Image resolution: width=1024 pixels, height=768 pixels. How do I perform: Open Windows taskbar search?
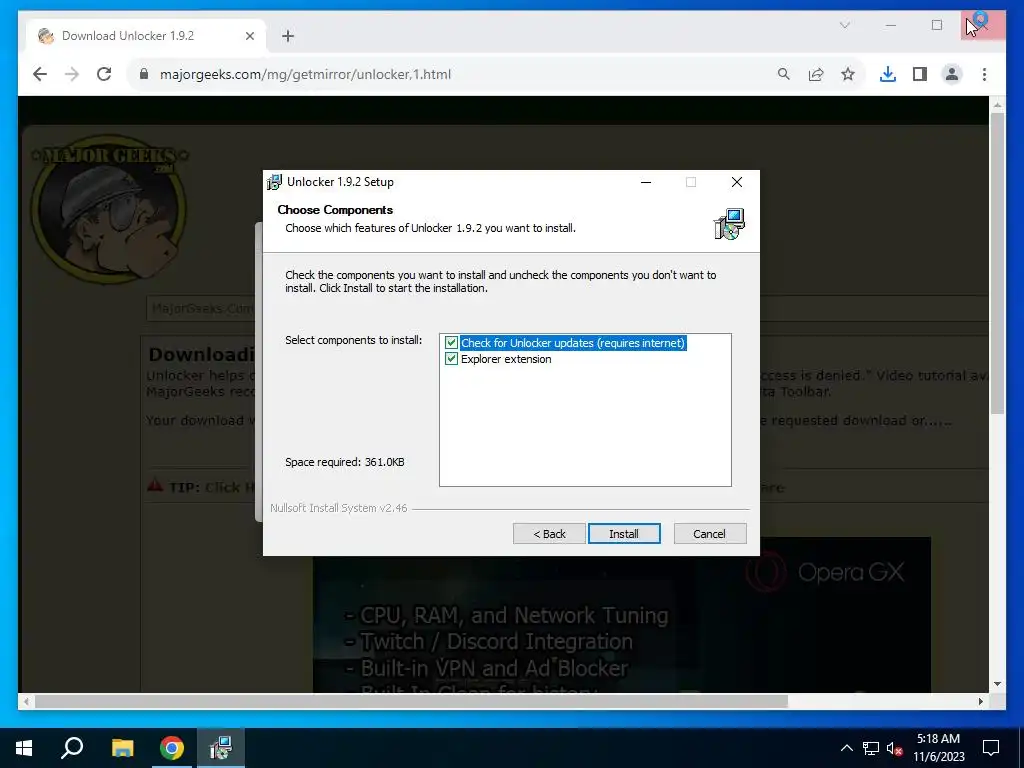point(72,748)
